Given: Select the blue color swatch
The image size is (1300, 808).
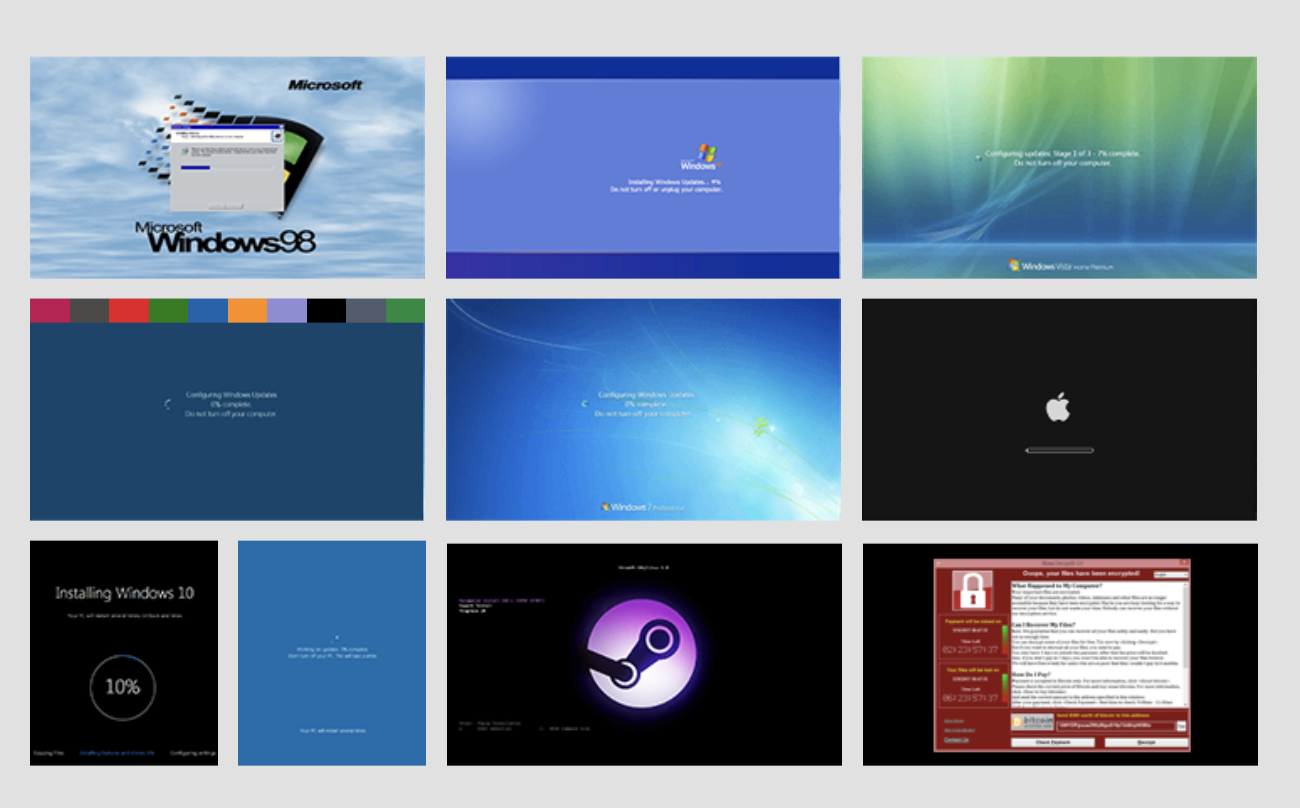Looking at the screenshot, I should pos(208,310).
